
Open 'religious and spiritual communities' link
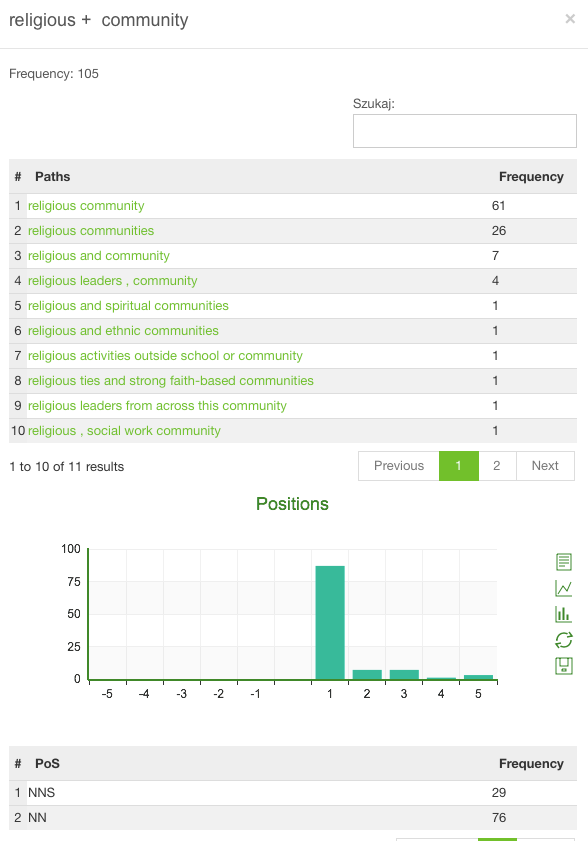[x=128, y=306]
